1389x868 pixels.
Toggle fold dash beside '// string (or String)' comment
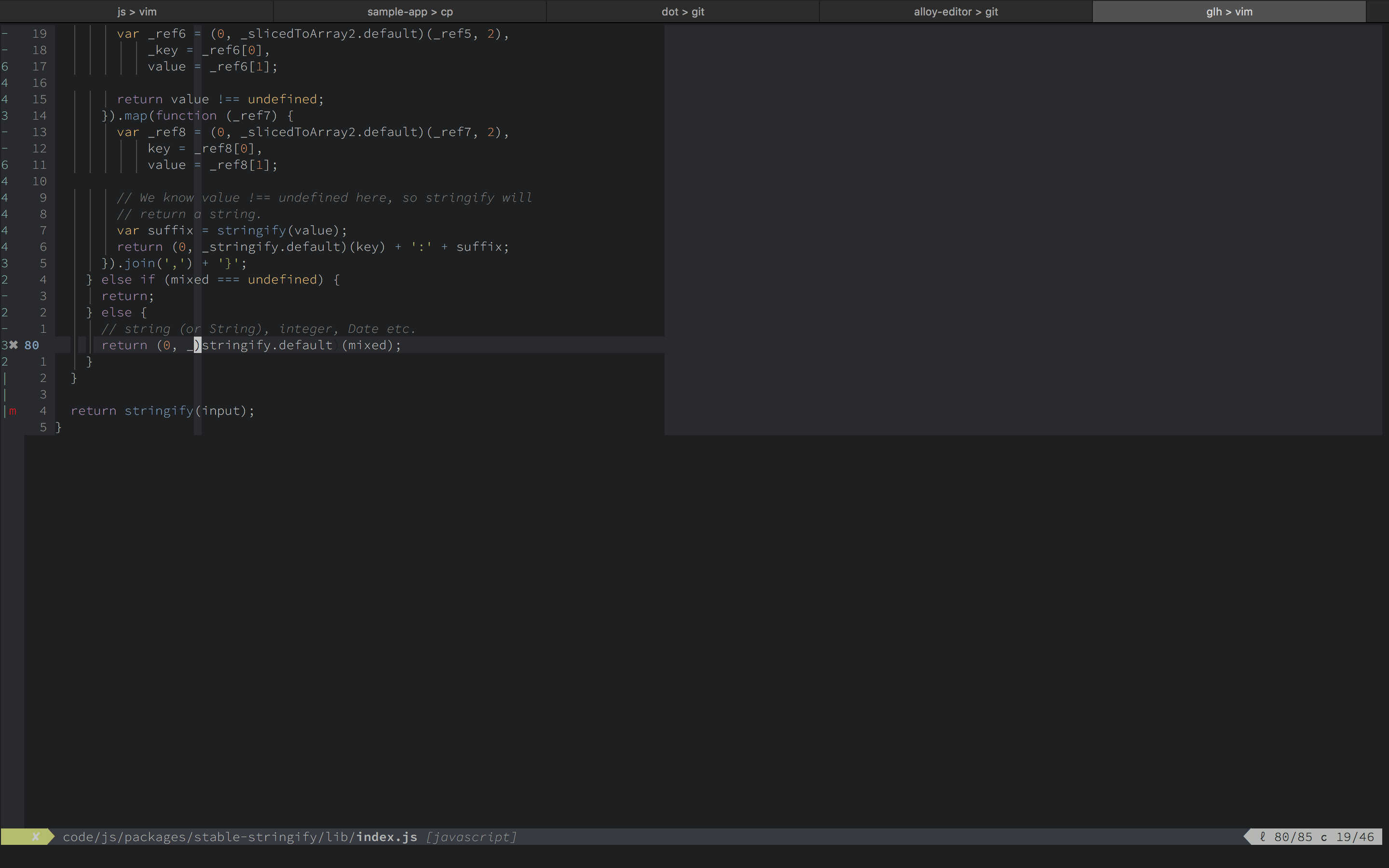click(x=5, y=329)
